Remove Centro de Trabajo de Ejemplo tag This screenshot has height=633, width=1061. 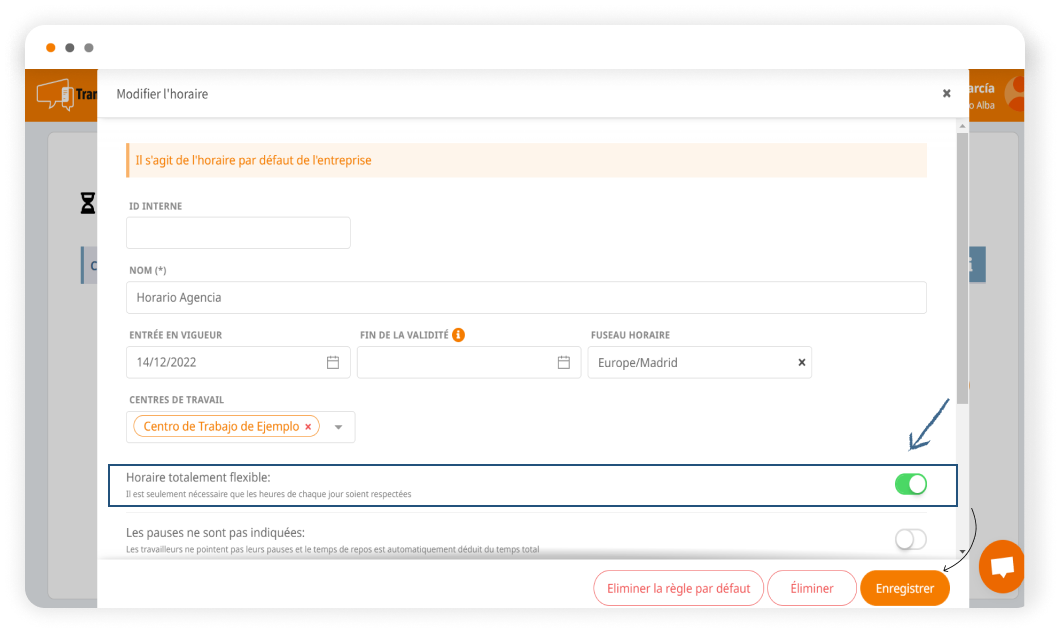[308, 427]
